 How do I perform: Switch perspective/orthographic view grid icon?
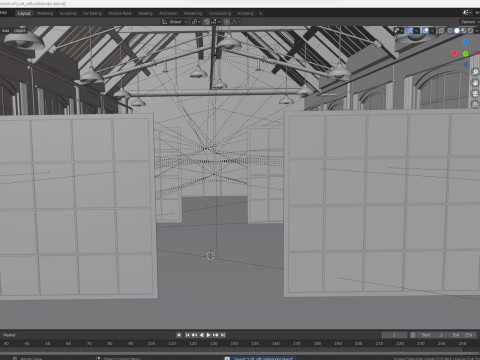click(475, 104)
